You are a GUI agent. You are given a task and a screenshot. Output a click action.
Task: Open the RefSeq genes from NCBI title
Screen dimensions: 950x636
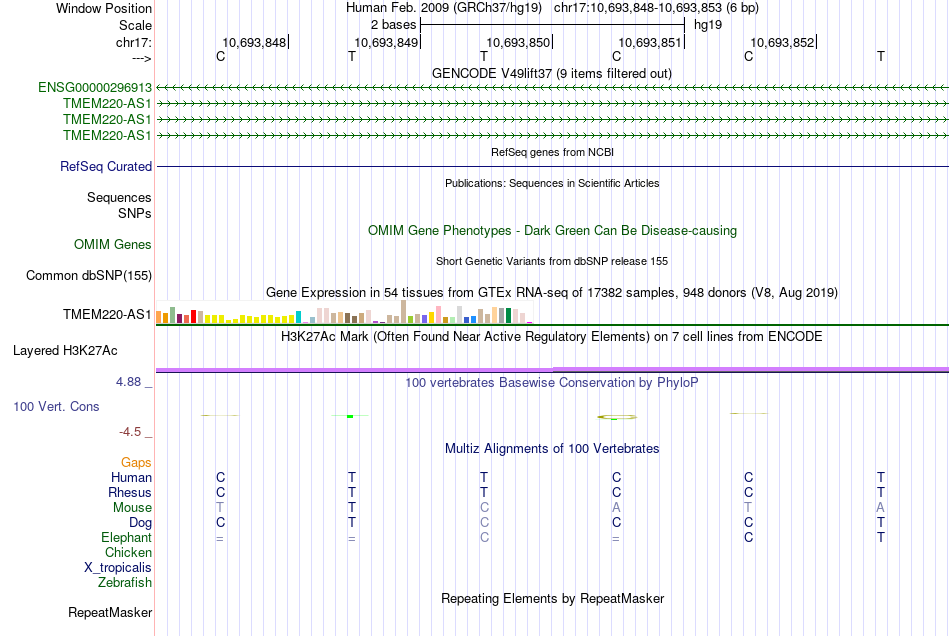pyautogui.click(x=553, y=152)
